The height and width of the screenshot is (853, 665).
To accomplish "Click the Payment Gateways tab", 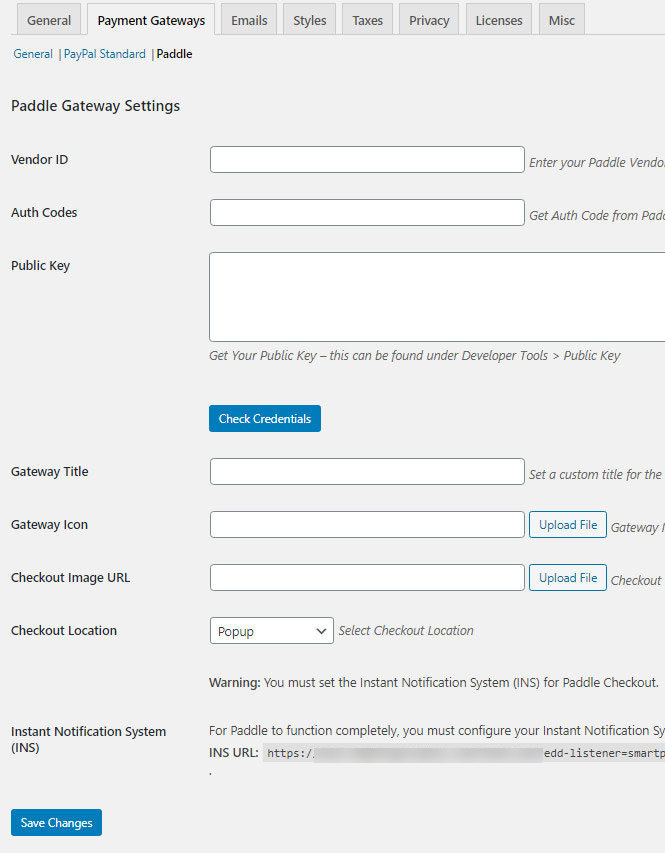I will (x=151, y=20).
